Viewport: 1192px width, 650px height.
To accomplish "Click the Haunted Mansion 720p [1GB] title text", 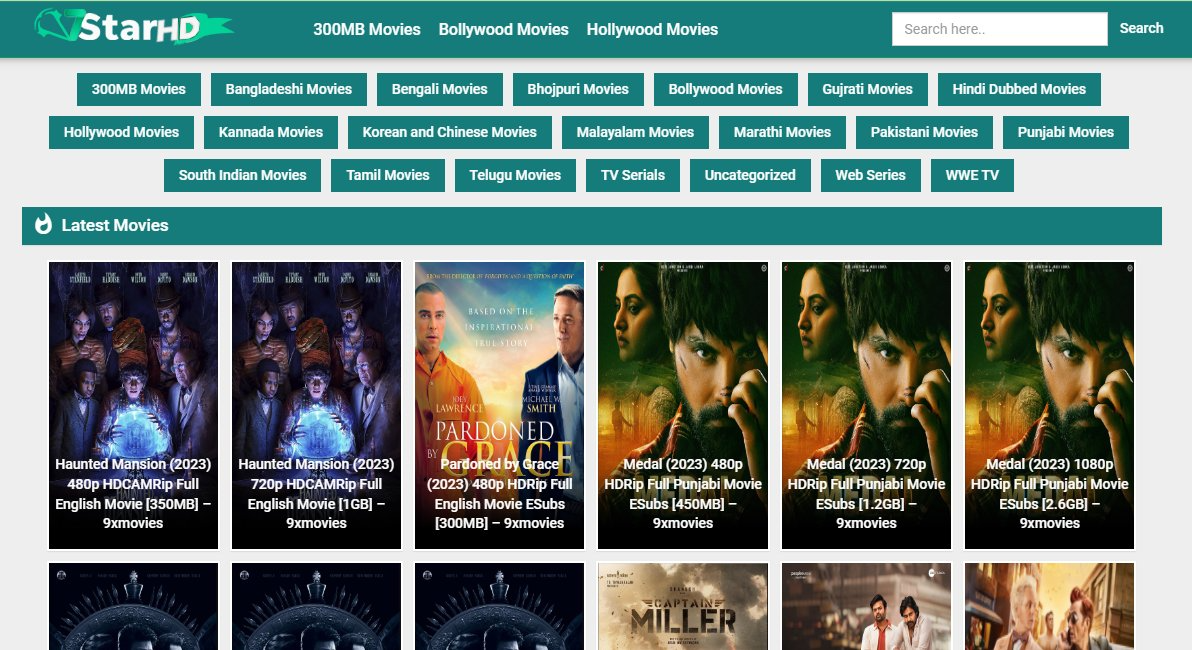I will pos(316,493).
